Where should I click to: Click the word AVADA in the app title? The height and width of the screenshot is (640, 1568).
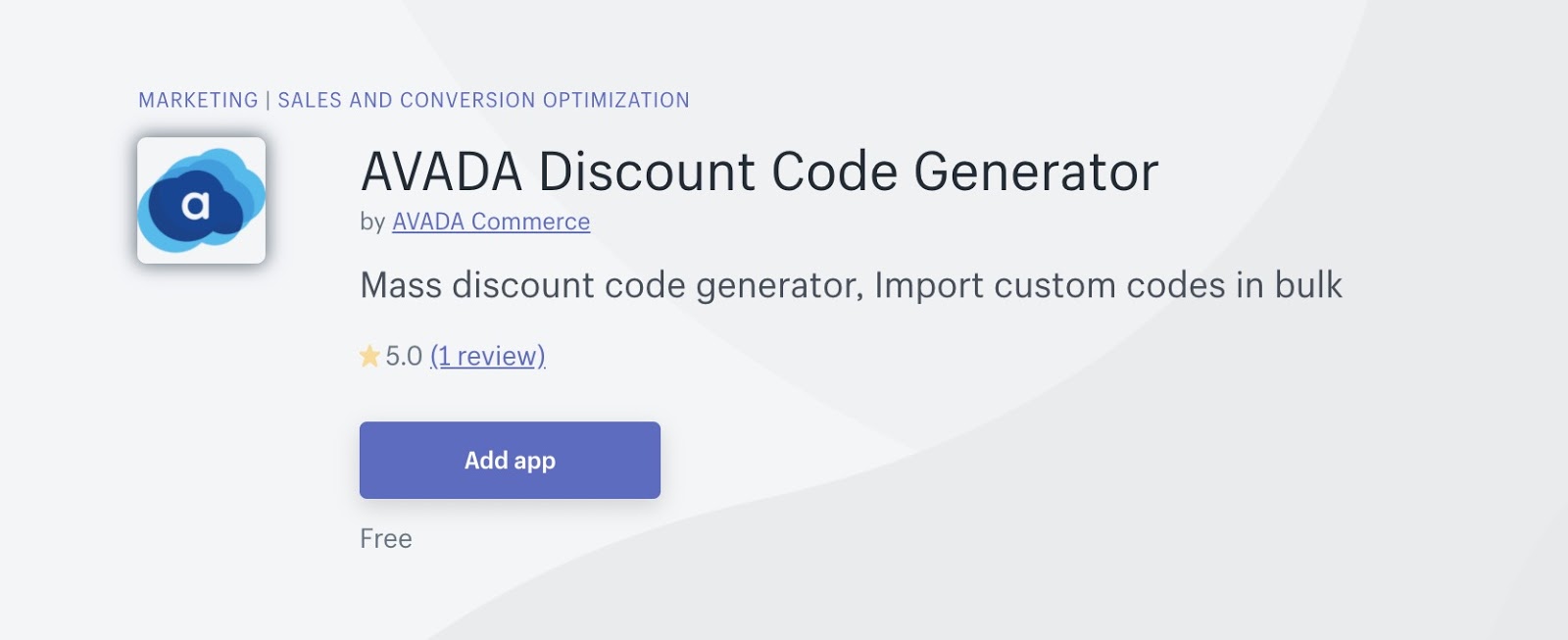[441, 172]
